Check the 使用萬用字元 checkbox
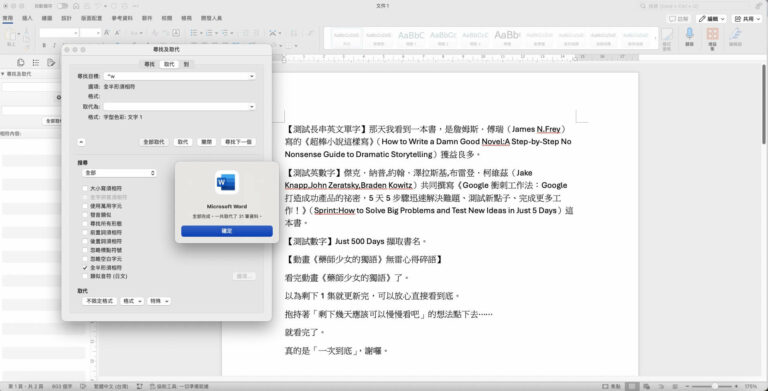Viewport: 768px width, 391px height. pos(86,206)
